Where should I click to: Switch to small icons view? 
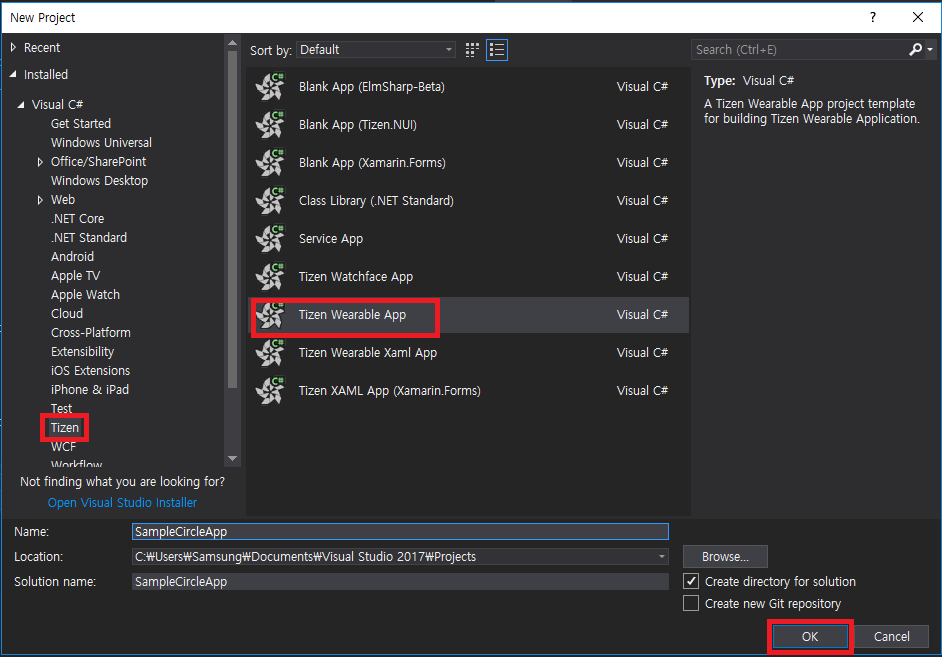471,49
